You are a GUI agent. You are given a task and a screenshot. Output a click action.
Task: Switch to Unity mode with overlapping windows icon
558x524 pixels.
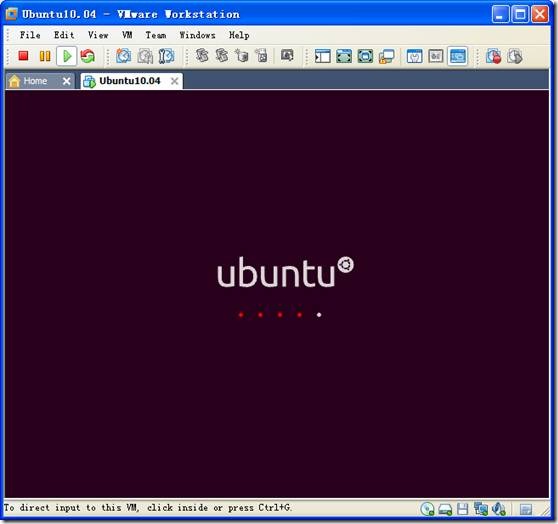point(386,56)
